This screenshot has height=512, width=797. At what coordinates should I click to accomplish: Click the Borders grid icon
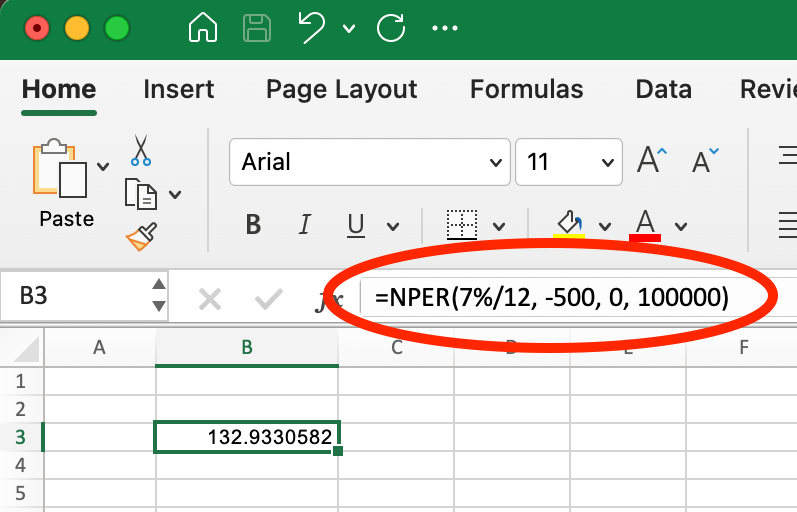pos(462,224)
